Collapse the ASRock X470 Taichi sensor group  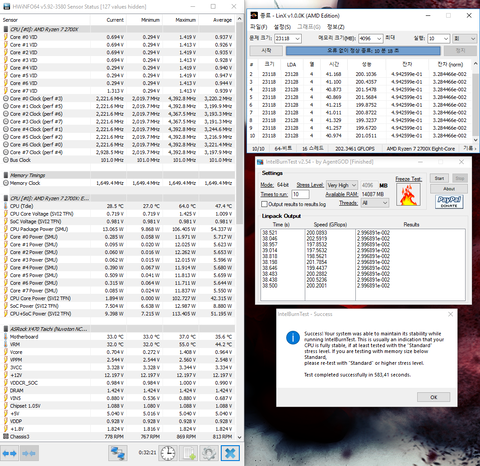6,329
